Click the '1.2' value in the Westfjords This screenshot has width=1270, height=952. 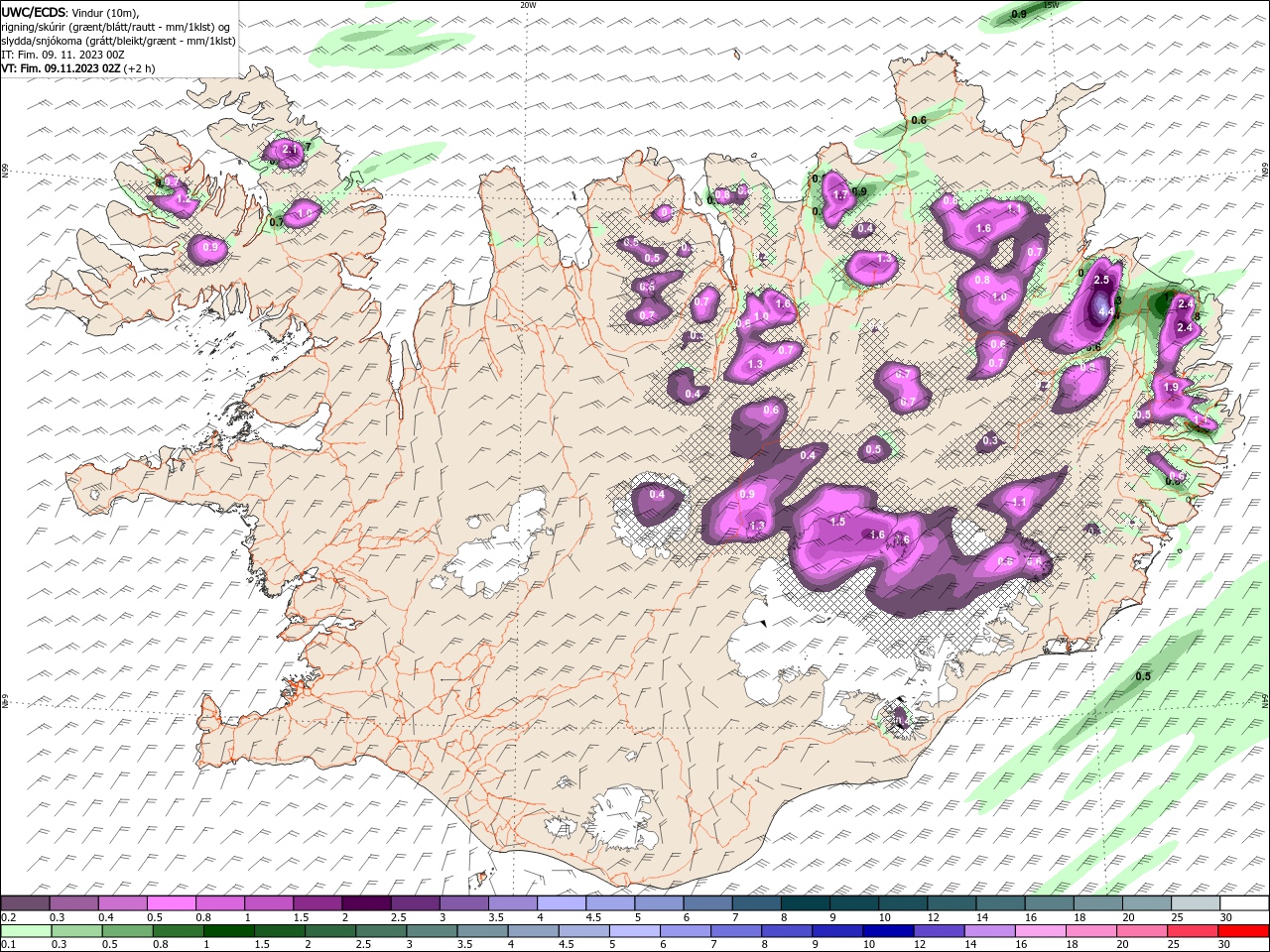click(x=183, y=200)
